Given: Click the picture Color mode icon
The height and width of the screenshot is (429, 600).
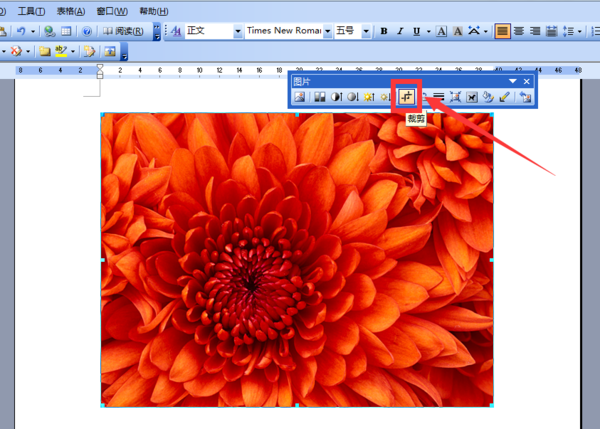Looking at the screenshot, I should (319, 97).
